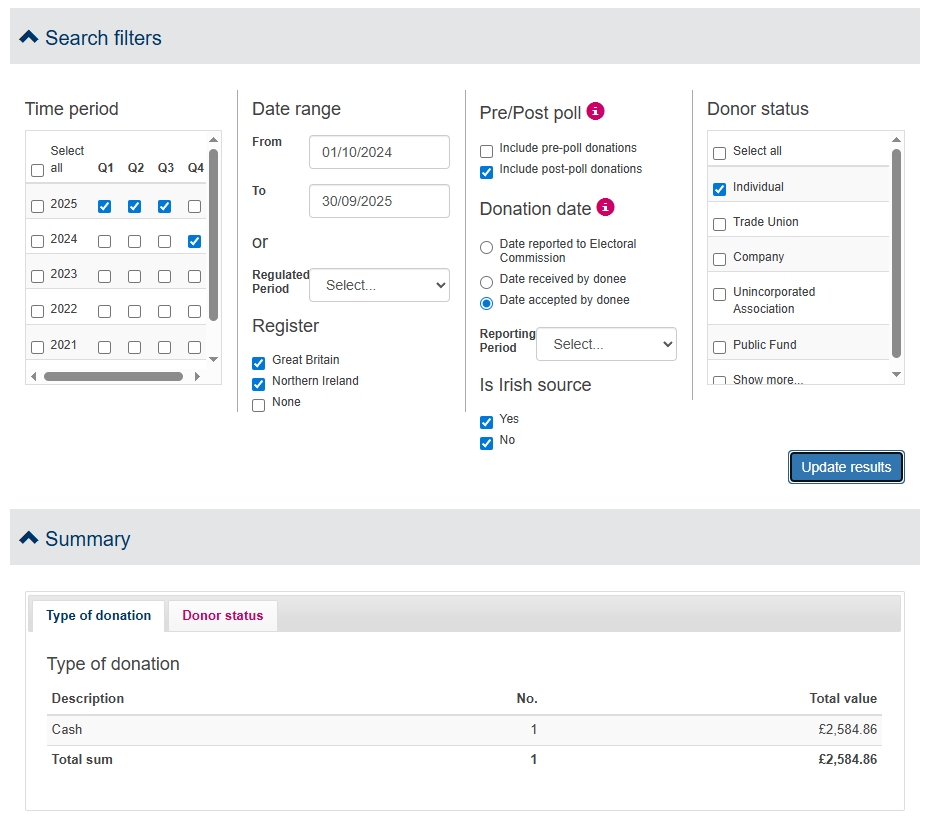The width and height of the screenshot is (928, 822).
Task: Open the Regulated Period dropdown
Action: (x=379, y=285)
